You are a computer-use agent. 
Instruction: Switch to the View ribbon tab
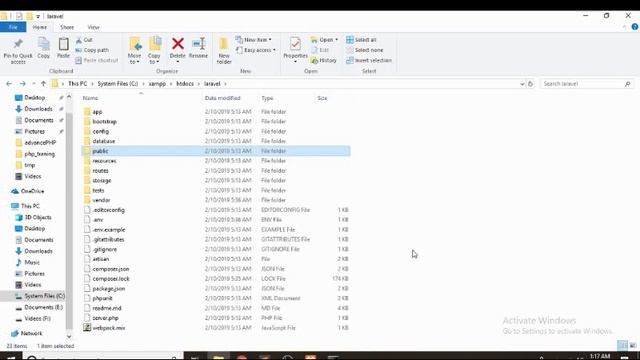click(93, 27)
